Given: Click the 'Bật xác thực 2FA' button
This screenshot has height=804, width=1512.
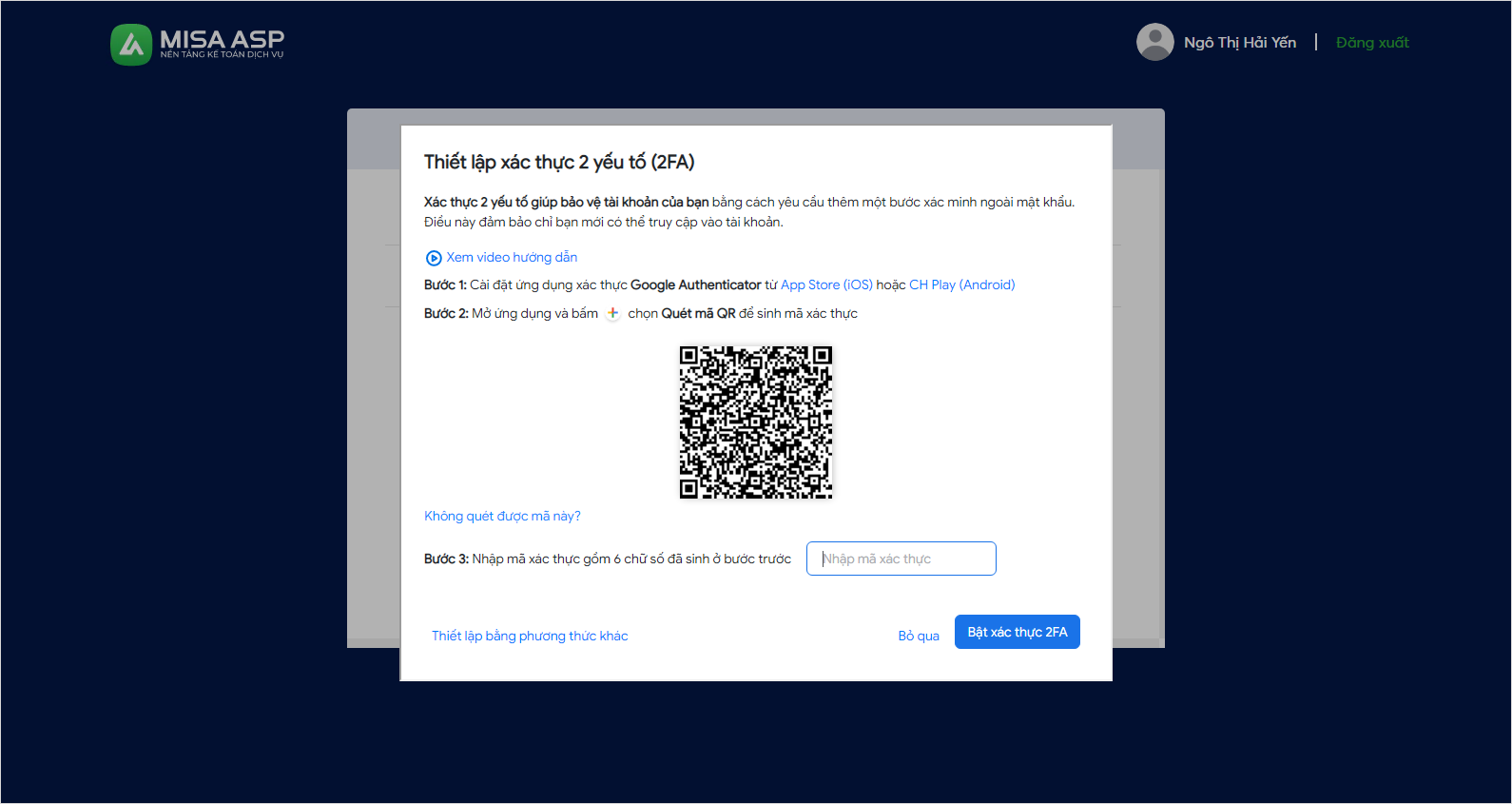Looking at the screenshot, I should click(1018, 632).
